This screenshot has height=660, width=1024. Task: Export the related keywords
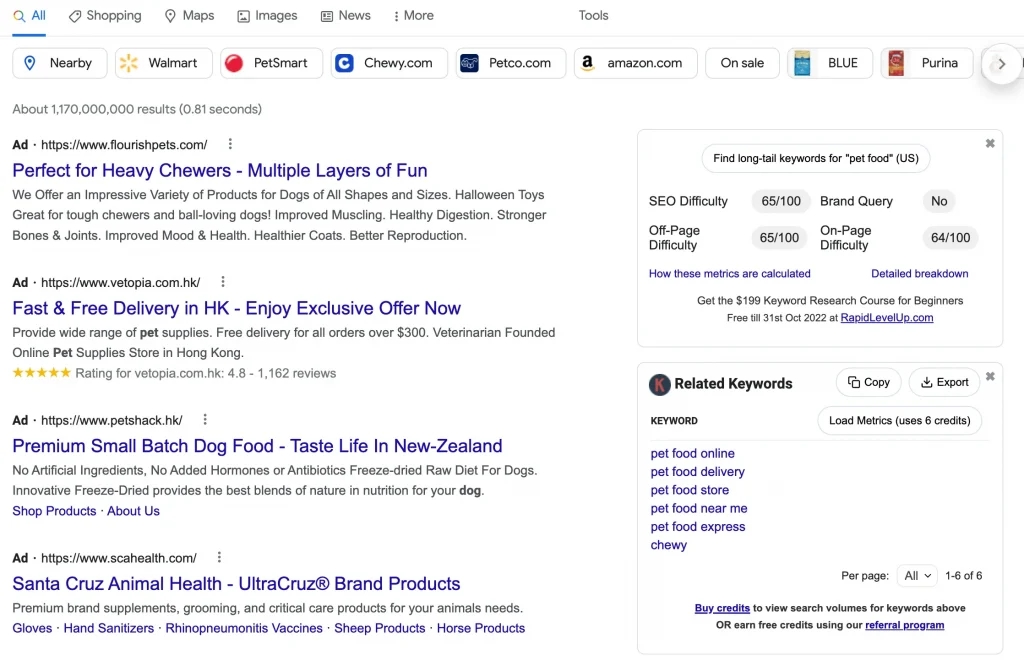944,383
